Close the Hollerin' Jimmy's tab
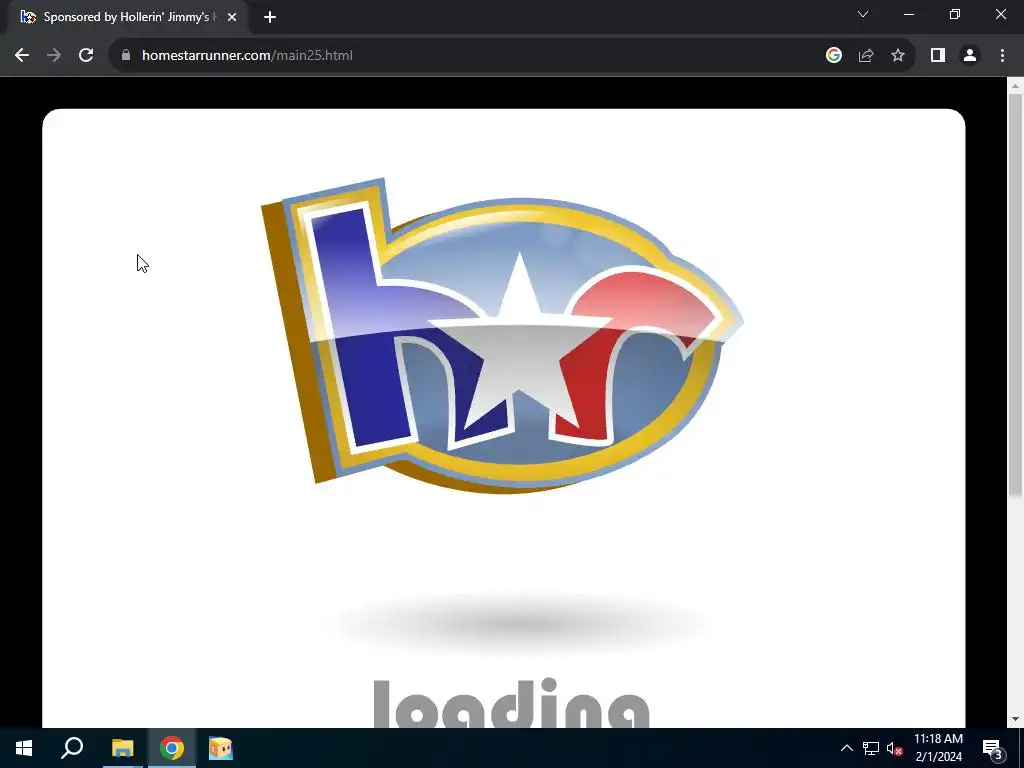The height and width of the screenshot is (768, 1024). [232, 17]
